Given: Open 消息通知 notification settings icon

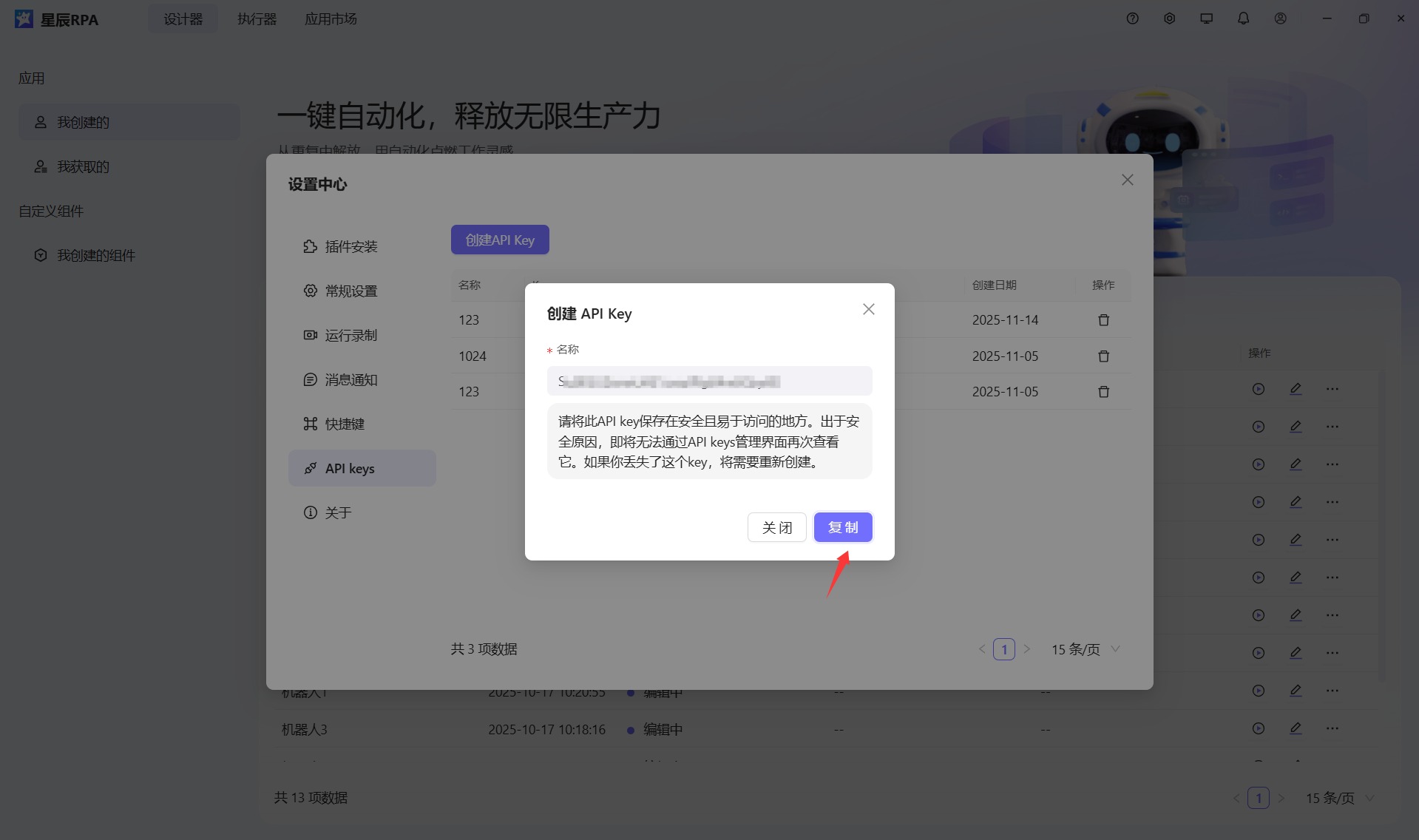Looking at the screenshot, I should 311,379.
